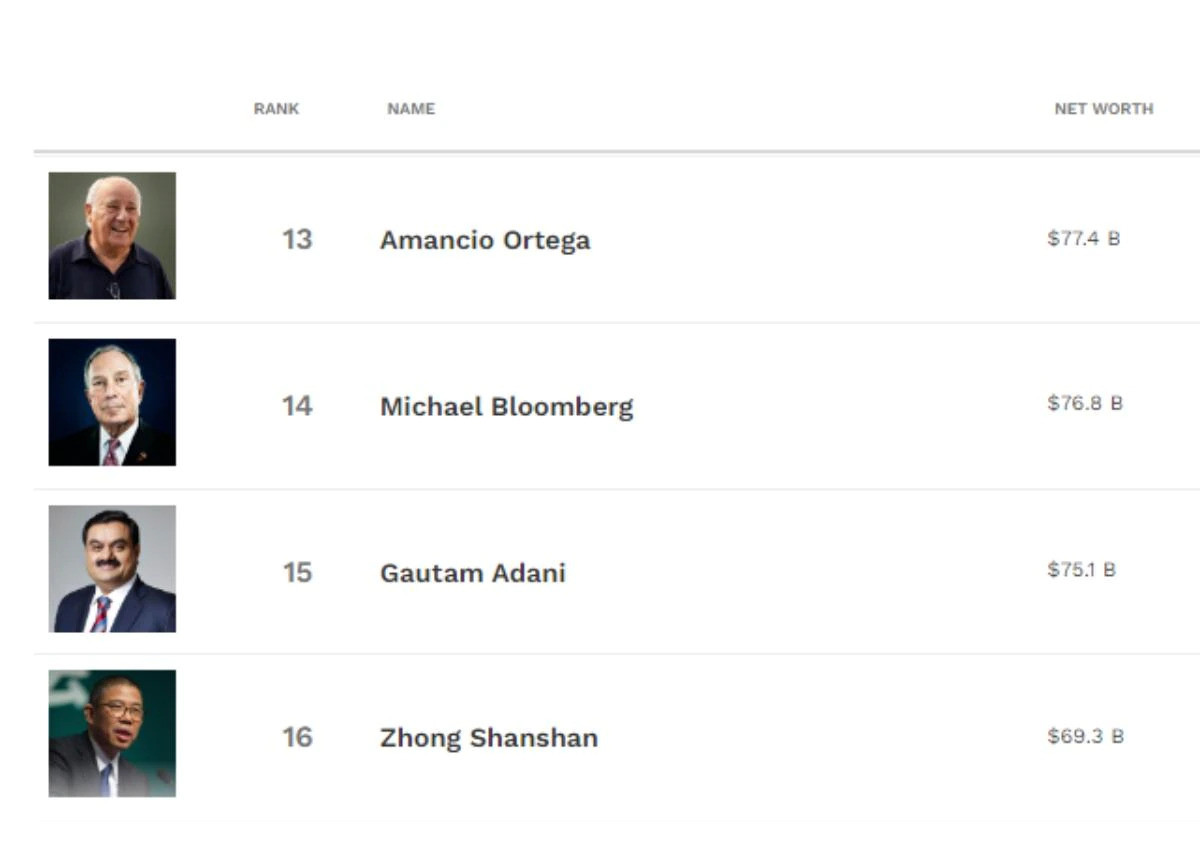Screen dimensions: 1200x844
Task: Click rank number 13
Action: 297,239
